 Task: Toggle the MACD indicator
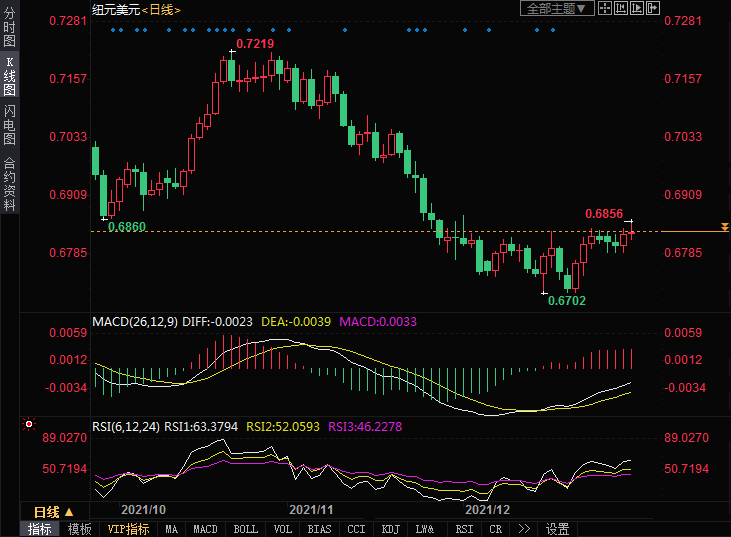pyautogui.click(x=206, y=529)
